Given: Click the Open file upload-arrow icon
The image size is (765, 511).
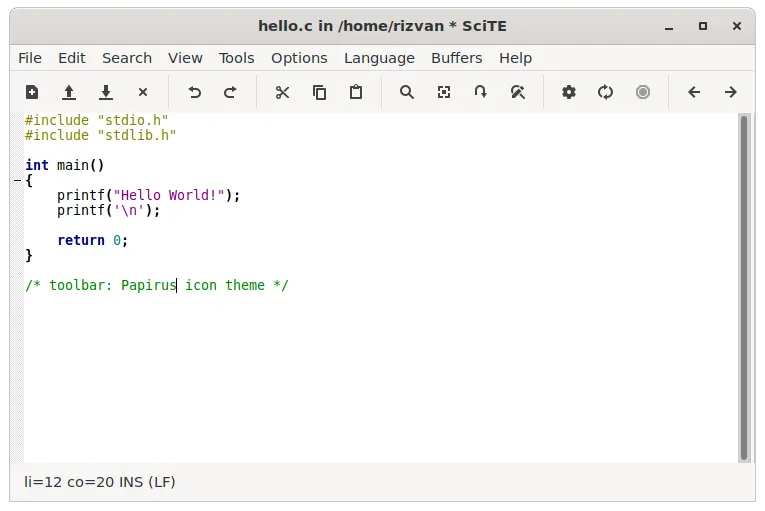Looking at the screenshot, I should click(x=69, y=92).
